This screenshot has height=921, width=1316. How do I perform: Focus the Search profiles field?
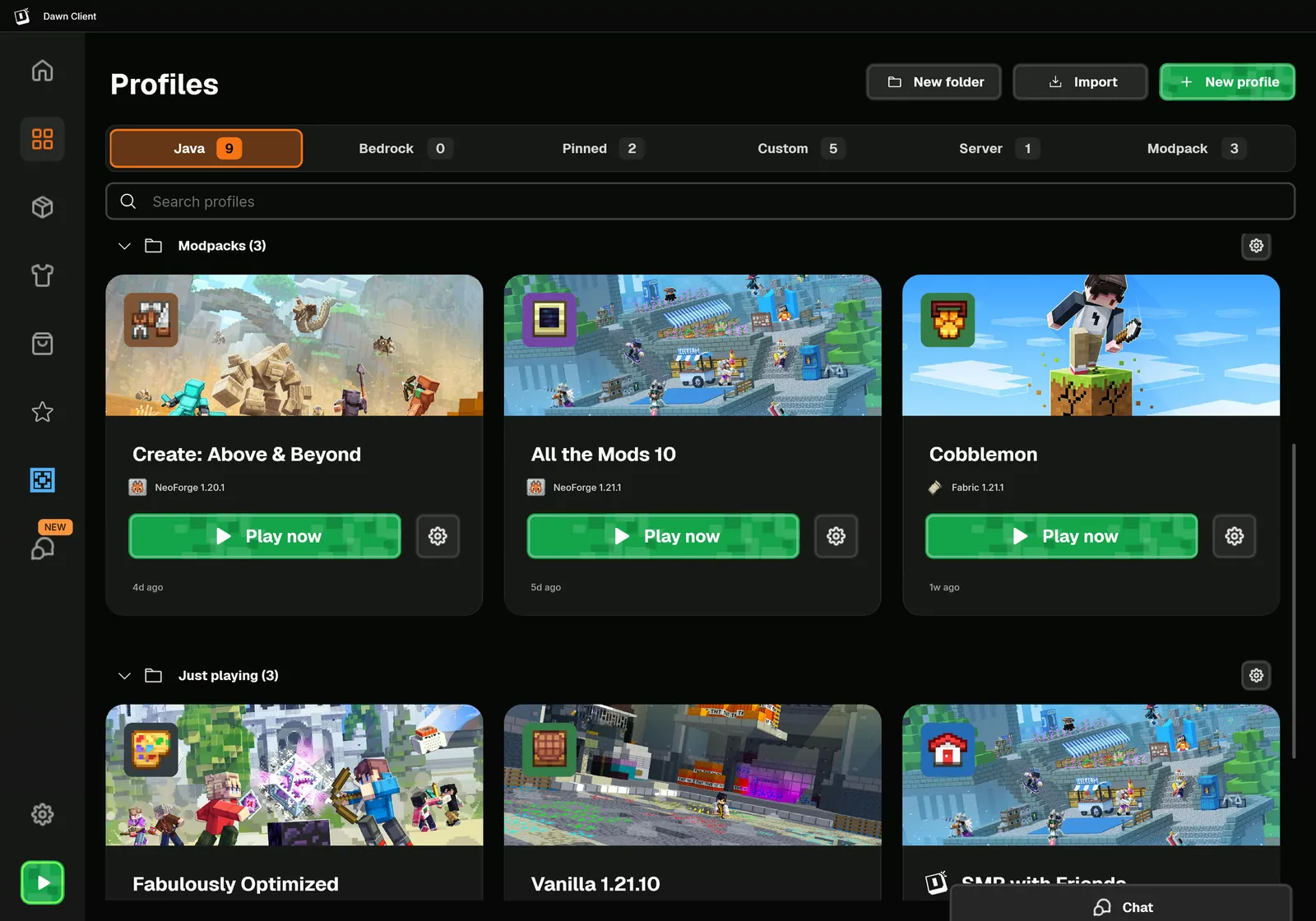[x=700, y=201]
